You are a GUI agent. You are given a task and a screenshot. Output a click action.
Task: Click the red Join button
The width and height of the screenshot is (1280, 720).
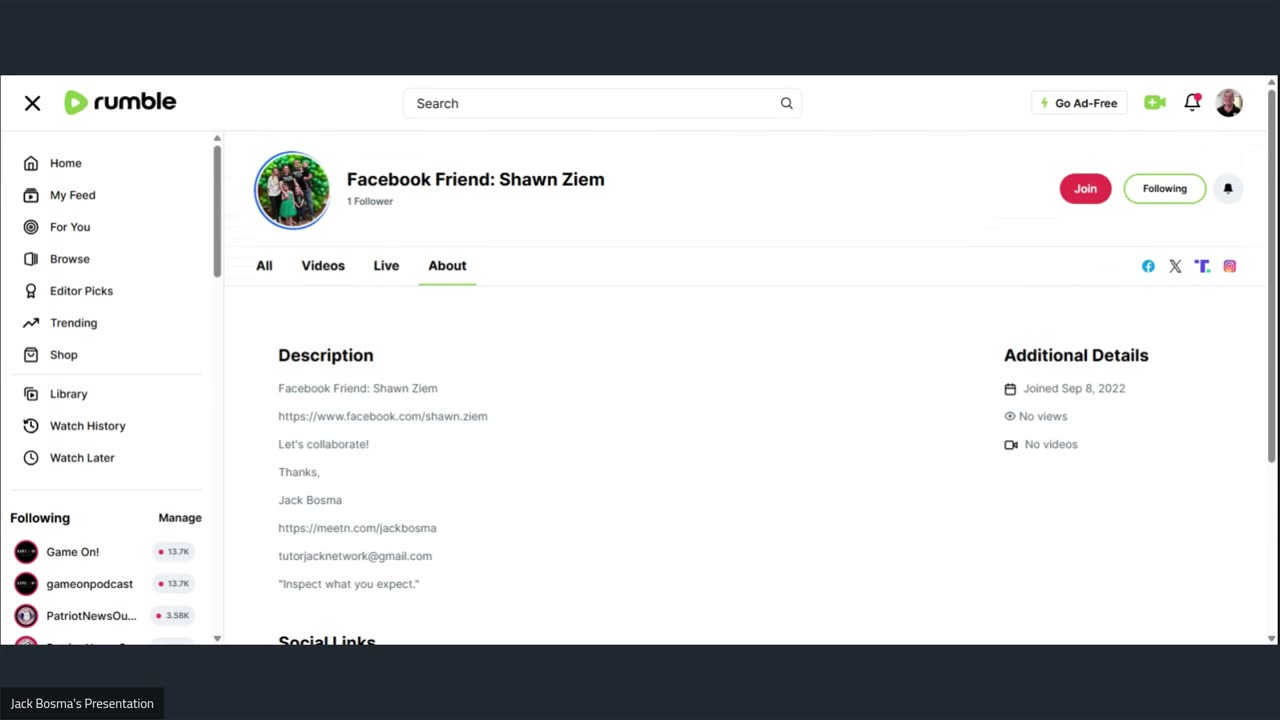[1085, 189]
